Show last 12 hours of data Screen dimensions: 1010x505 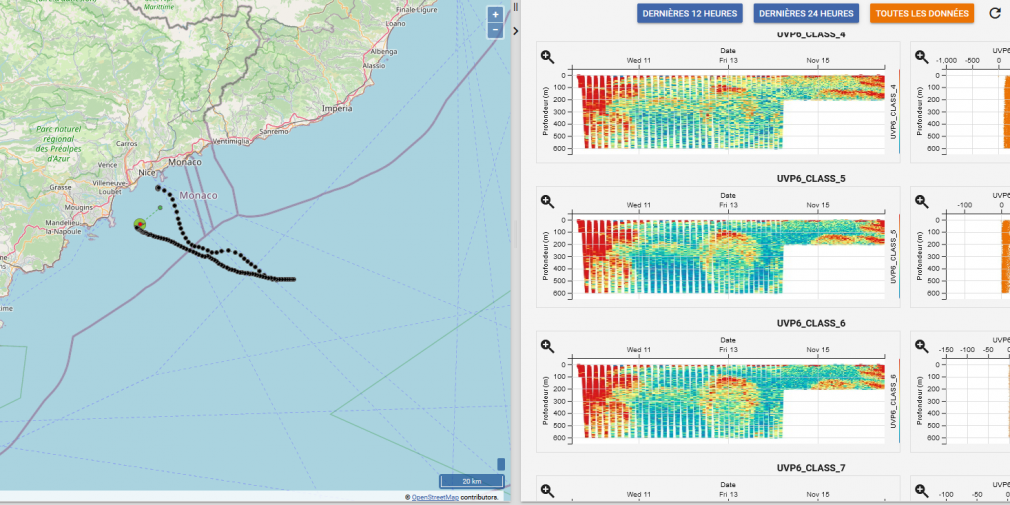click(690, 13)
